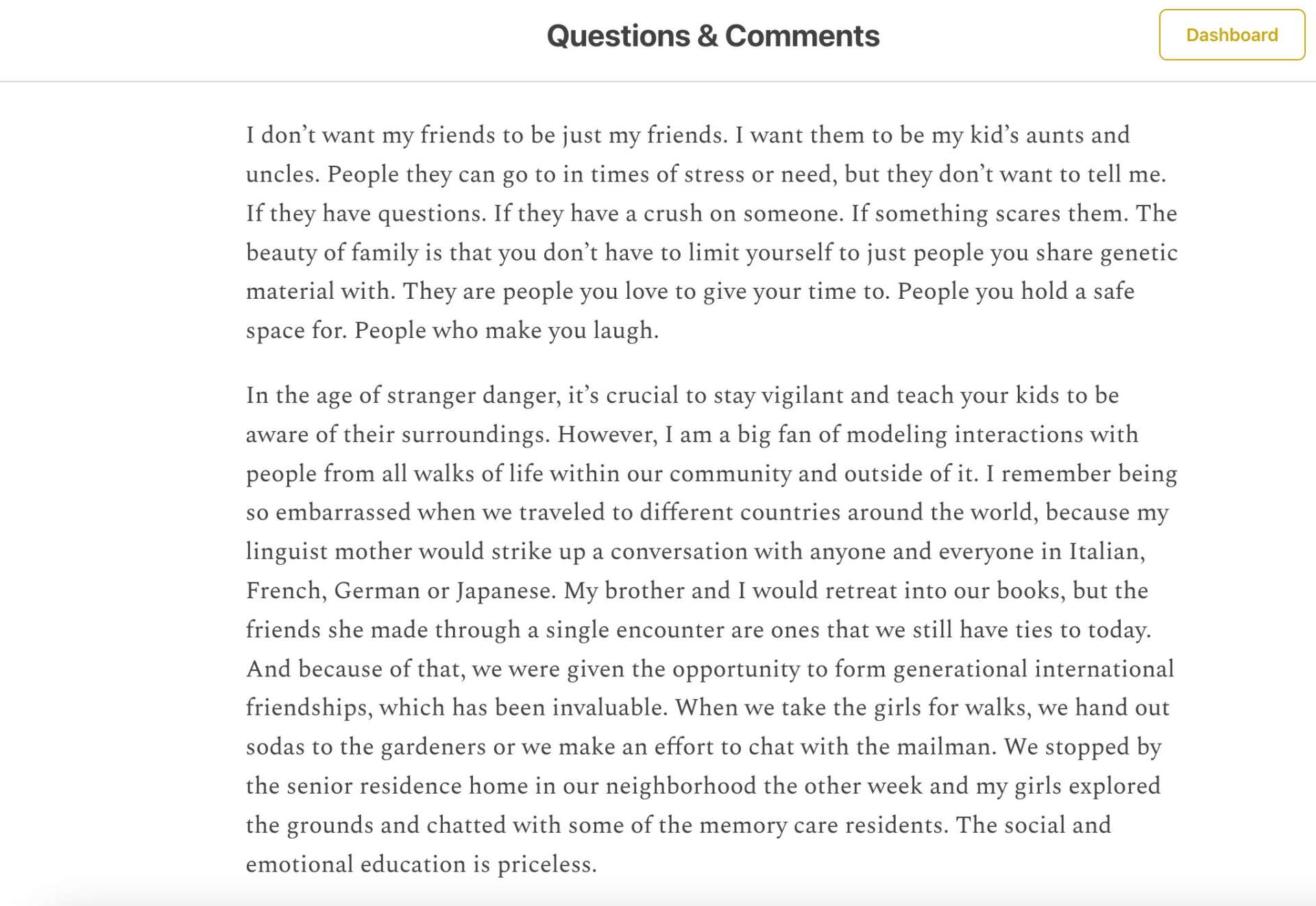Click the Questions & Comments heading
1316x906 pixels.
[x=713, y=36]
